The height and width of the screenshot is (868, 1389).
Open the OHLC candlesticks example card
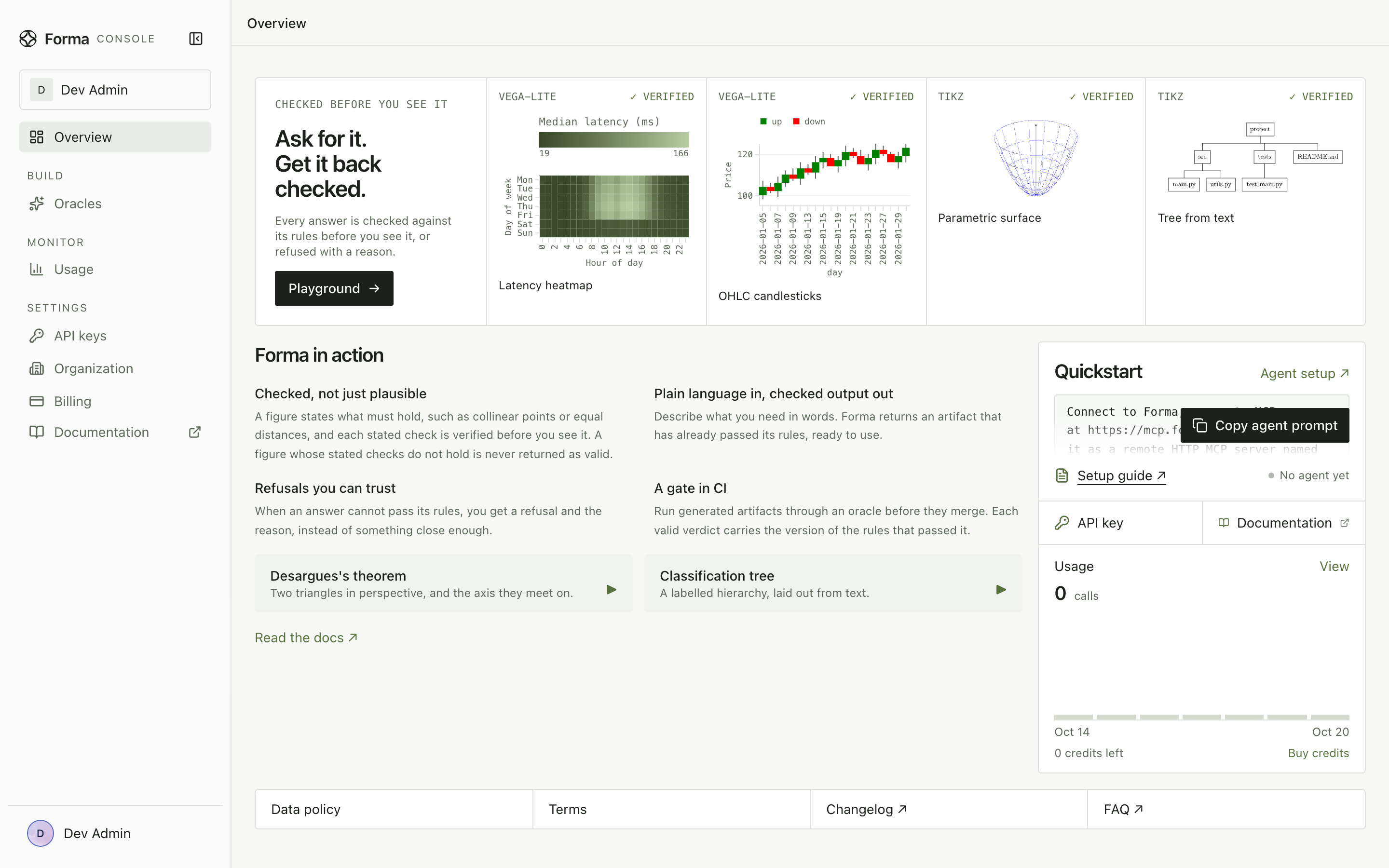click(x=816, y=202)
